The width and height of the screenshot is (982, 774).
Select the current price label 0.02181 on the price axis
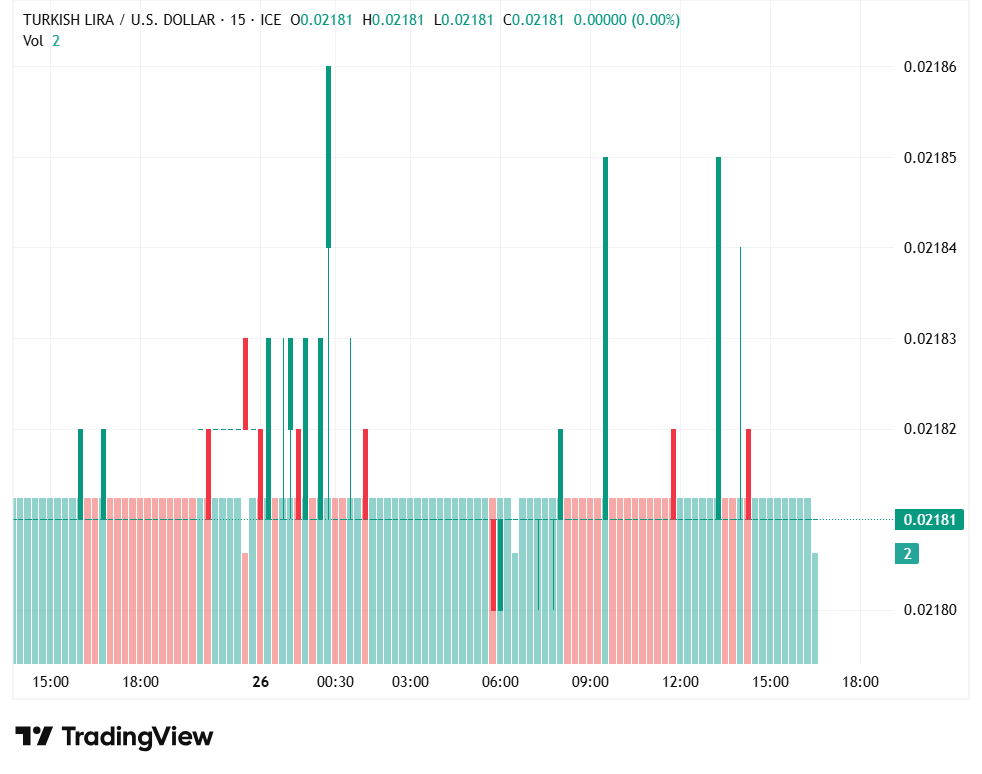click(929, 520)
